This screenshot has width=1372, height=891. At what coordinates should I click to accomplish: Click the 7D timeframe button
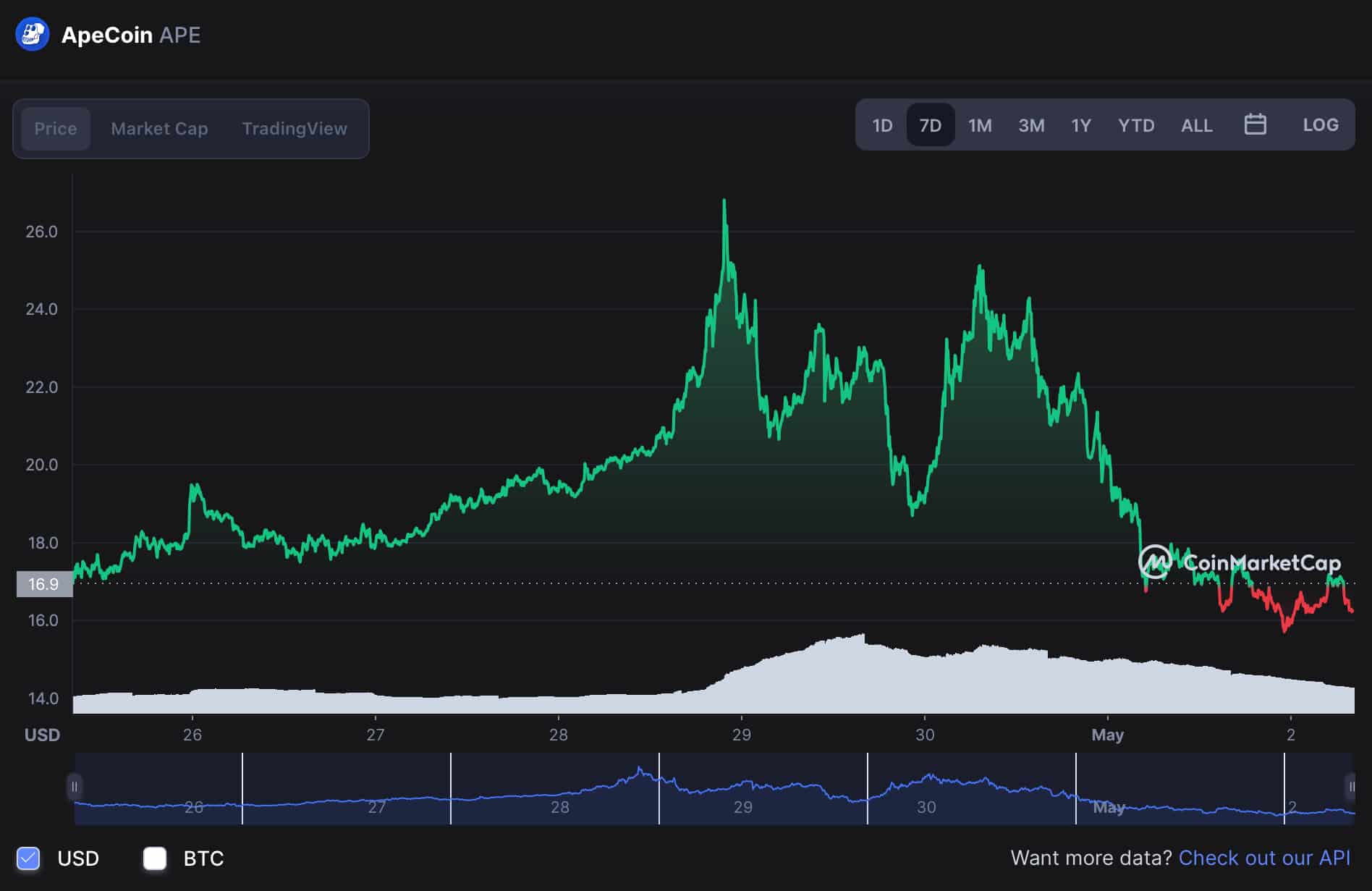[x=930, y=124]
